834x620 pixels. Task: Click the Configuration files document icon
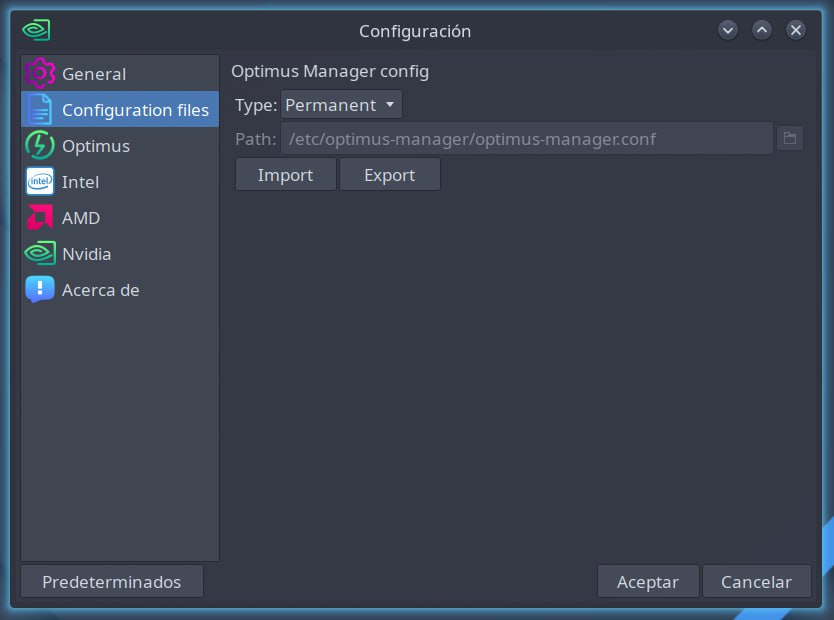click(x=40, y=110)
